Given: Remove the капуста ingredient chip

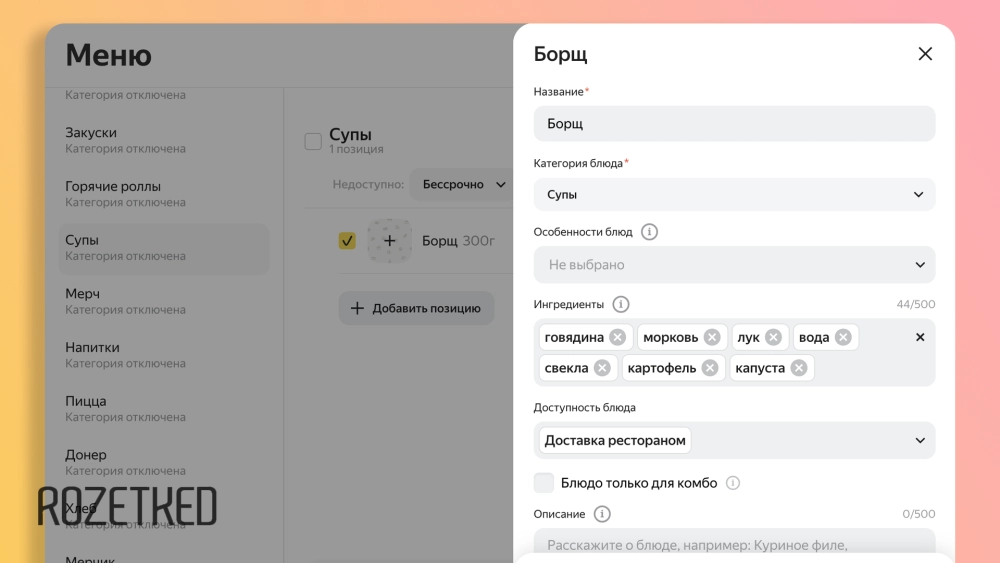Looking at the screenshot, I should (x=799, y=368).
